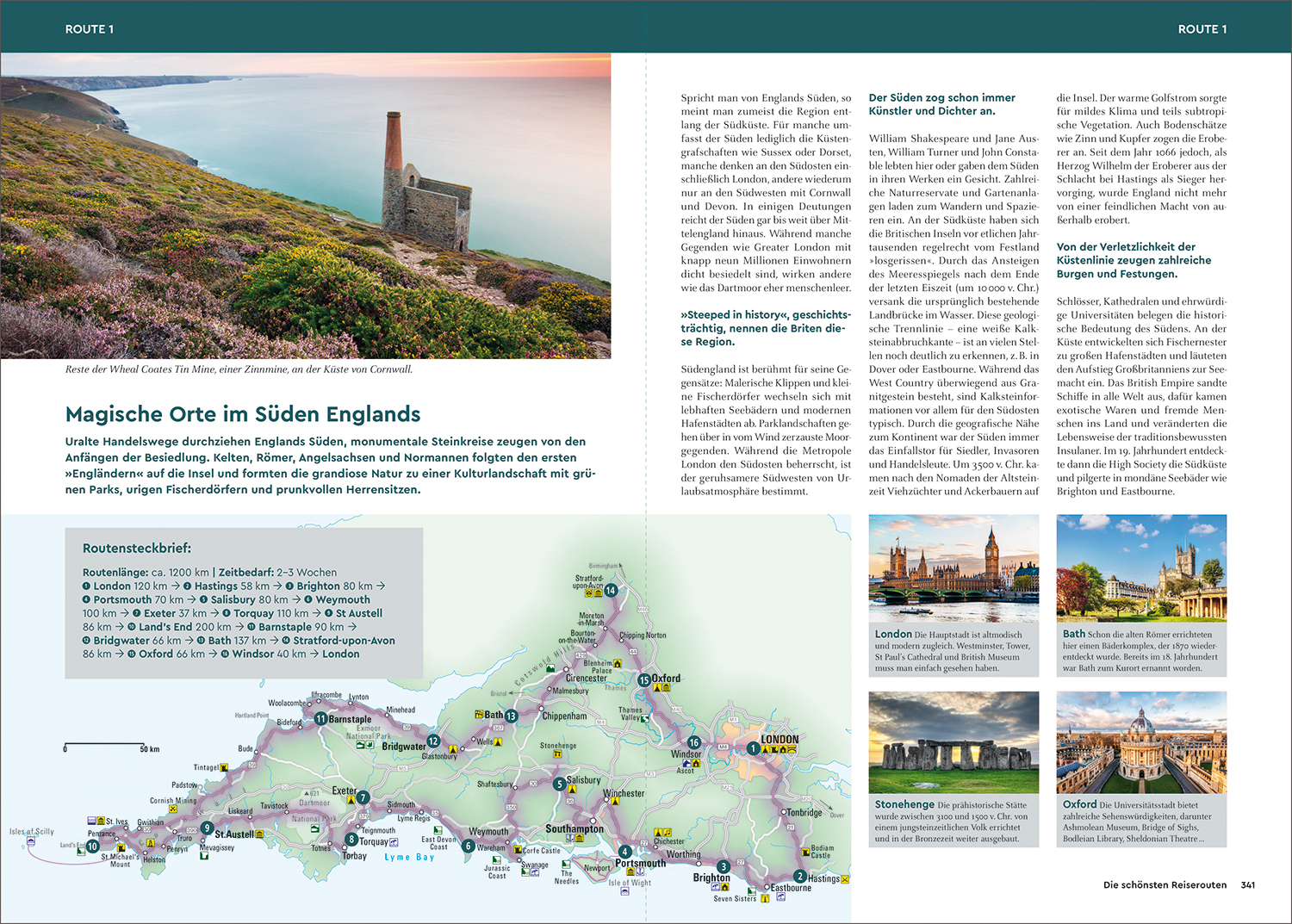
Task: Open the Stonehenge photo thumbnail
Action: 953,742
